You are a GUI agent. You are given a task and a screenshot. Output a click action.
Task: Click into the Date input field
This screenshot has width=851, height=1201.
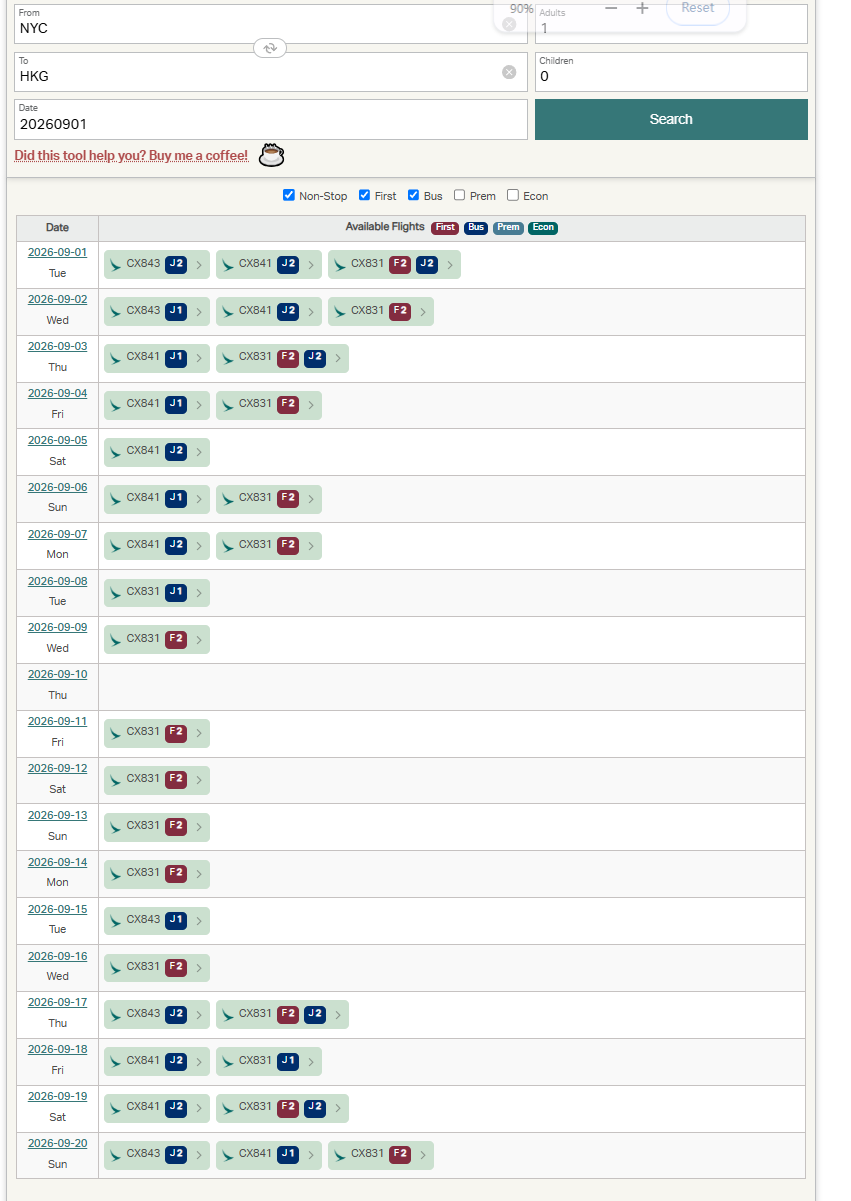point(270,125)
